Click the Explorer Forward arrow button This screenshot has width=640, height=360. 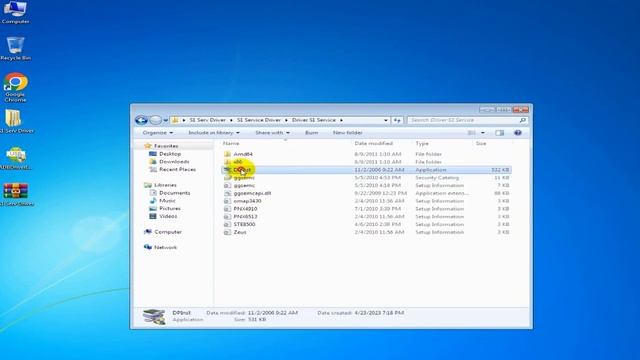[x=156, y=120]
